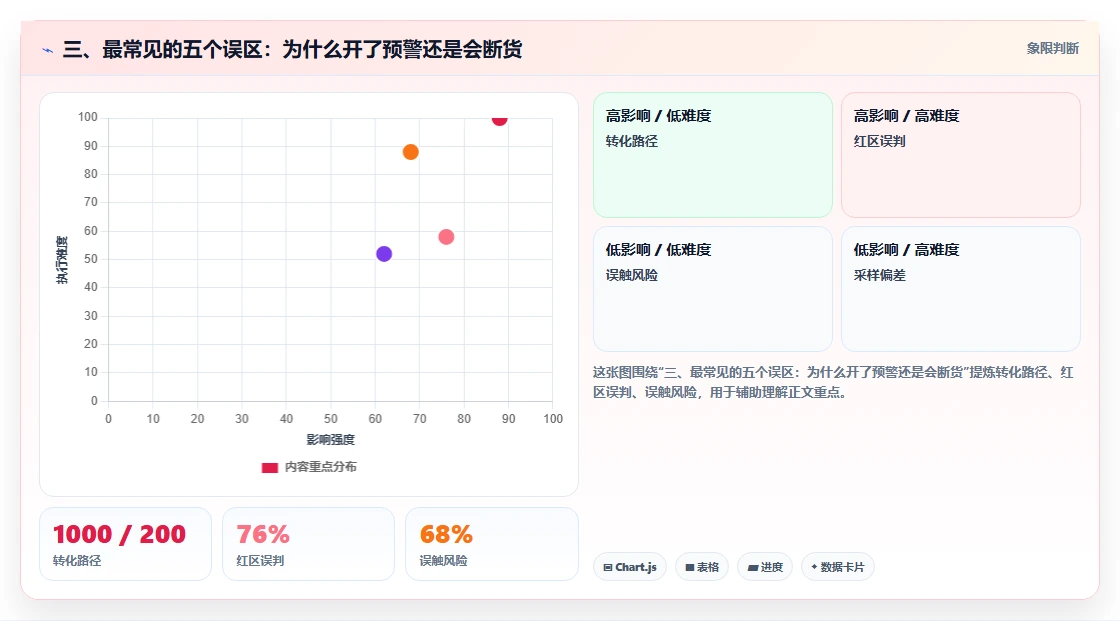Click the Chart.js tag
Image resolution: width=1120 pixels, height=621 pixels.
click(x=630, y=567)
